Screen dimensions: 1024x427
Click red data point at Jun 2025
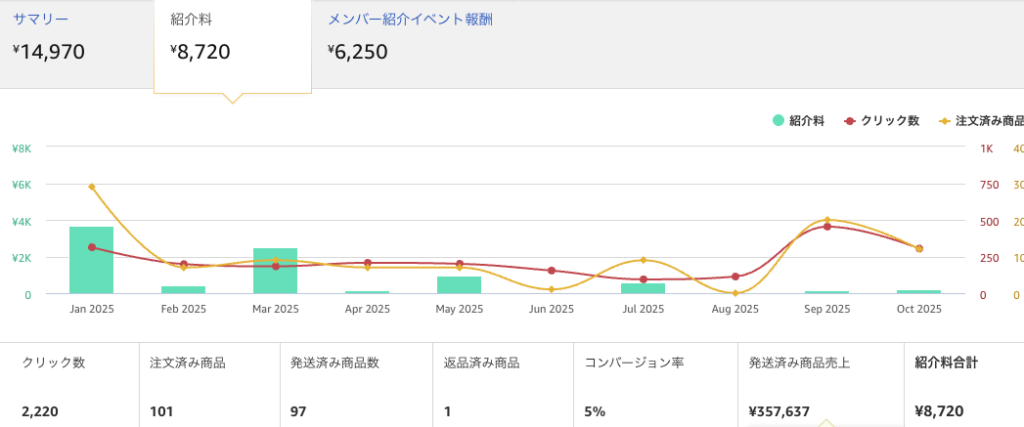coord(551,271)
